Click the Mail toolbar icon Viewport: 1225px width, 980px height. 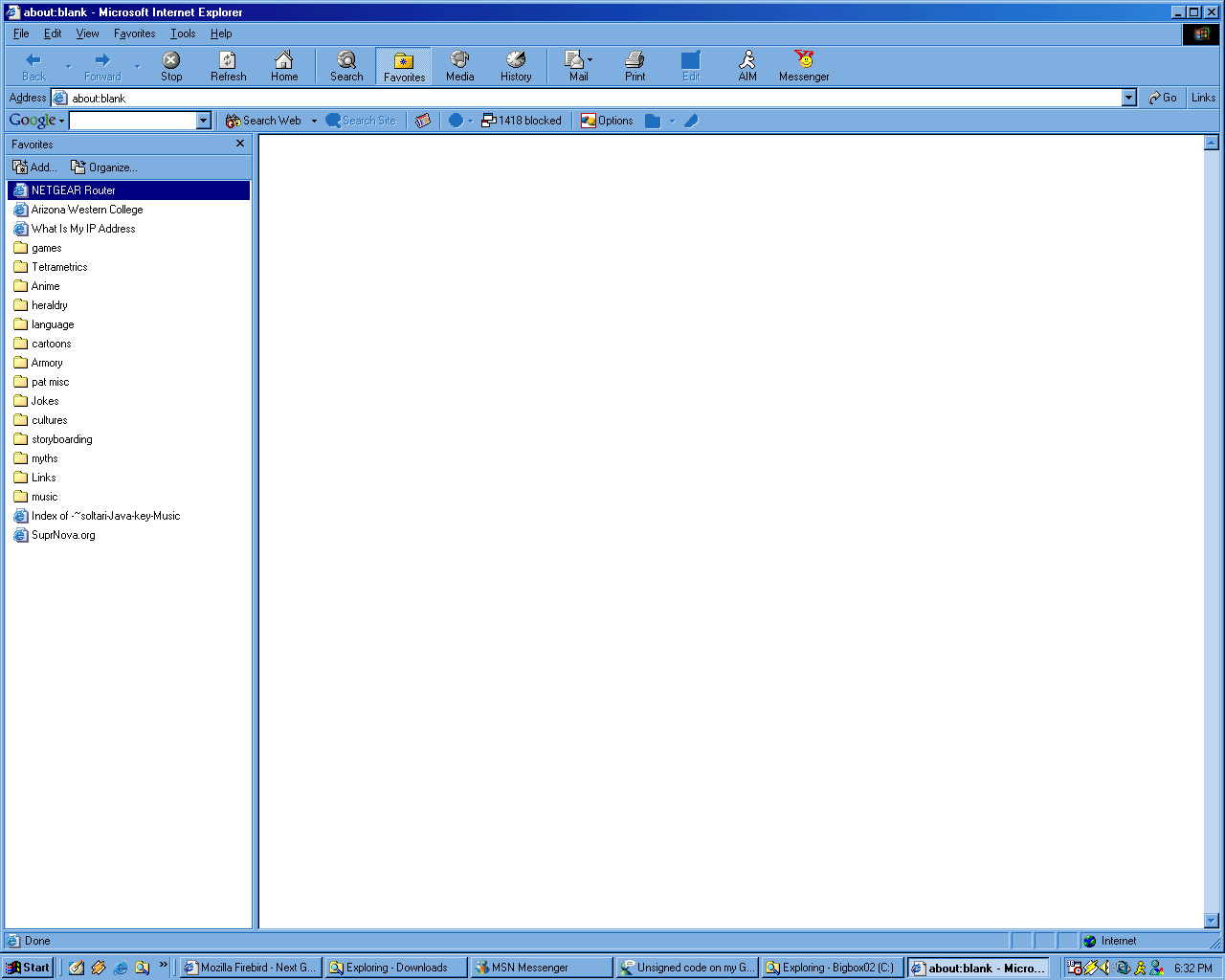pos(578,66)
